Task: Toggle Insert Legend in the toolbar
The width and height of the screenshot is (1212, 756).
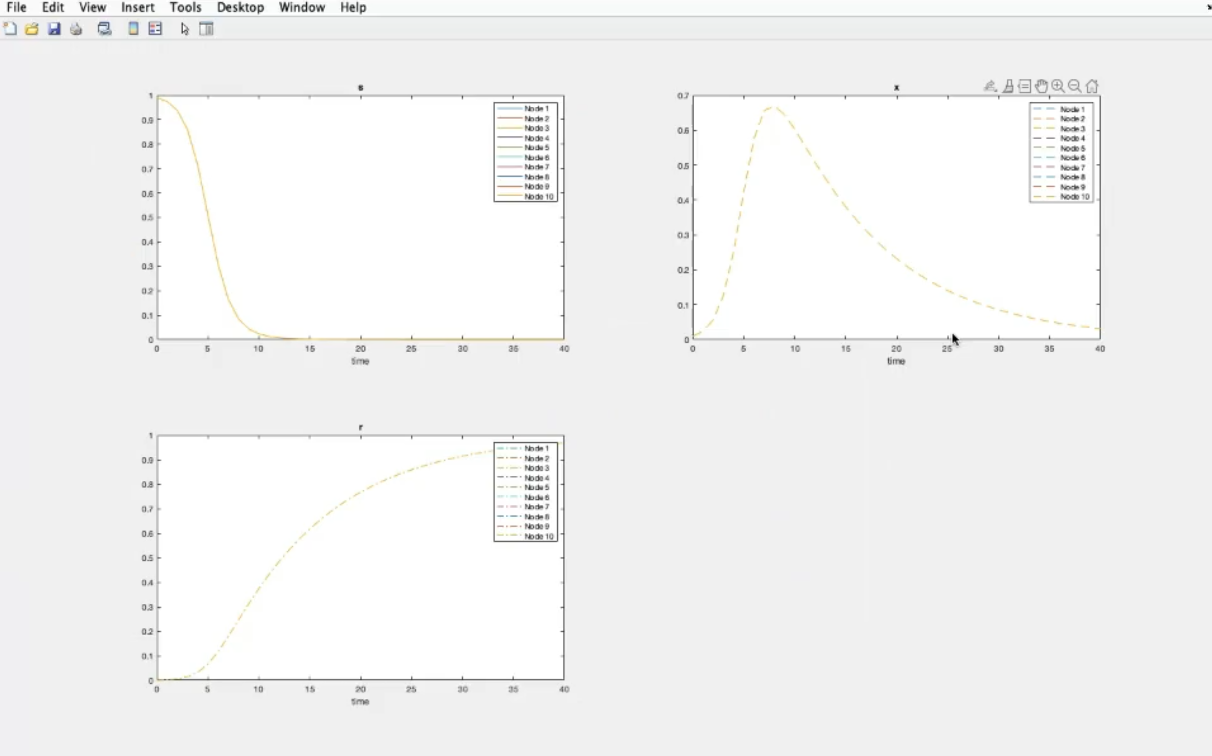Action: point(155,29)
